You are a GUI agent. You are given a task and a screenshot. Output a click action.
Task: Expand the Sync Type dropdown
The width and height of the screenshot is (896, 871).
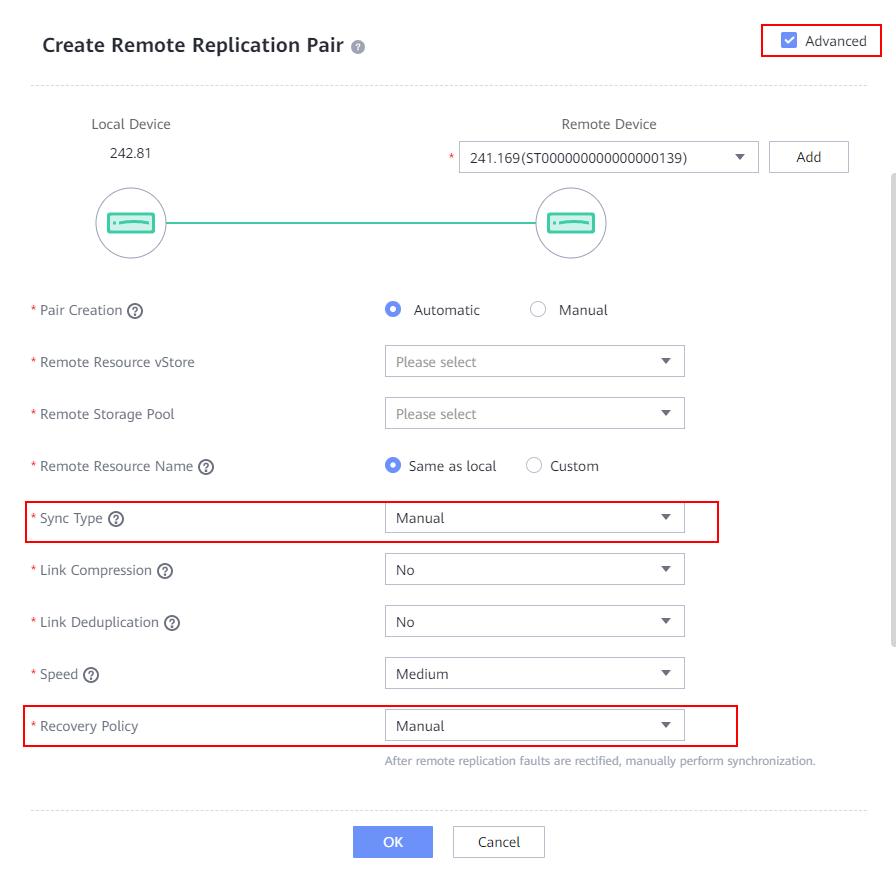(x=534, y=518)
